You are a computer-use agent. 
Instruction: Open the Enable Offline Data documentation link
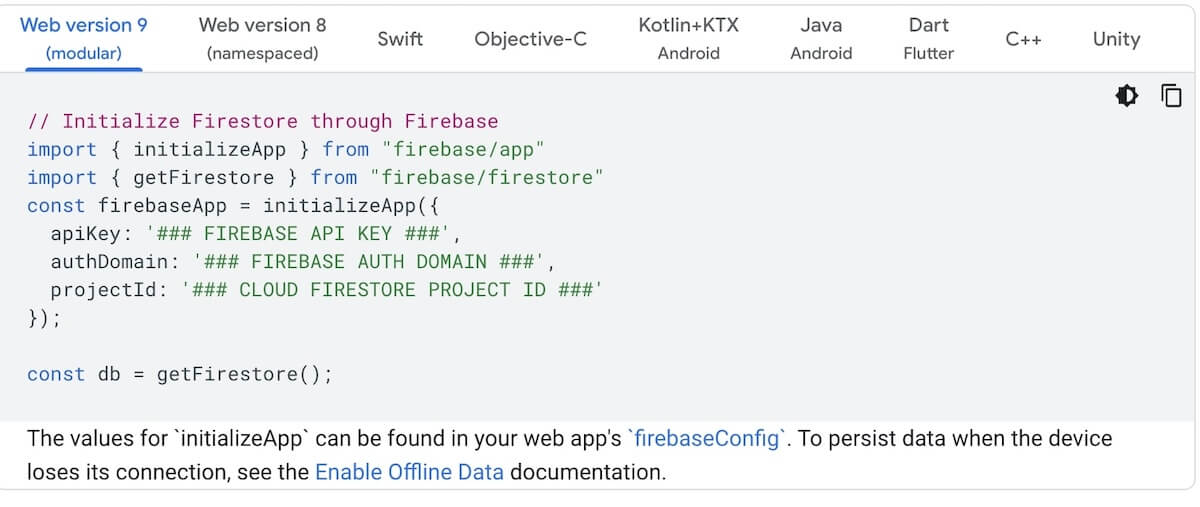tap(409, 472)
